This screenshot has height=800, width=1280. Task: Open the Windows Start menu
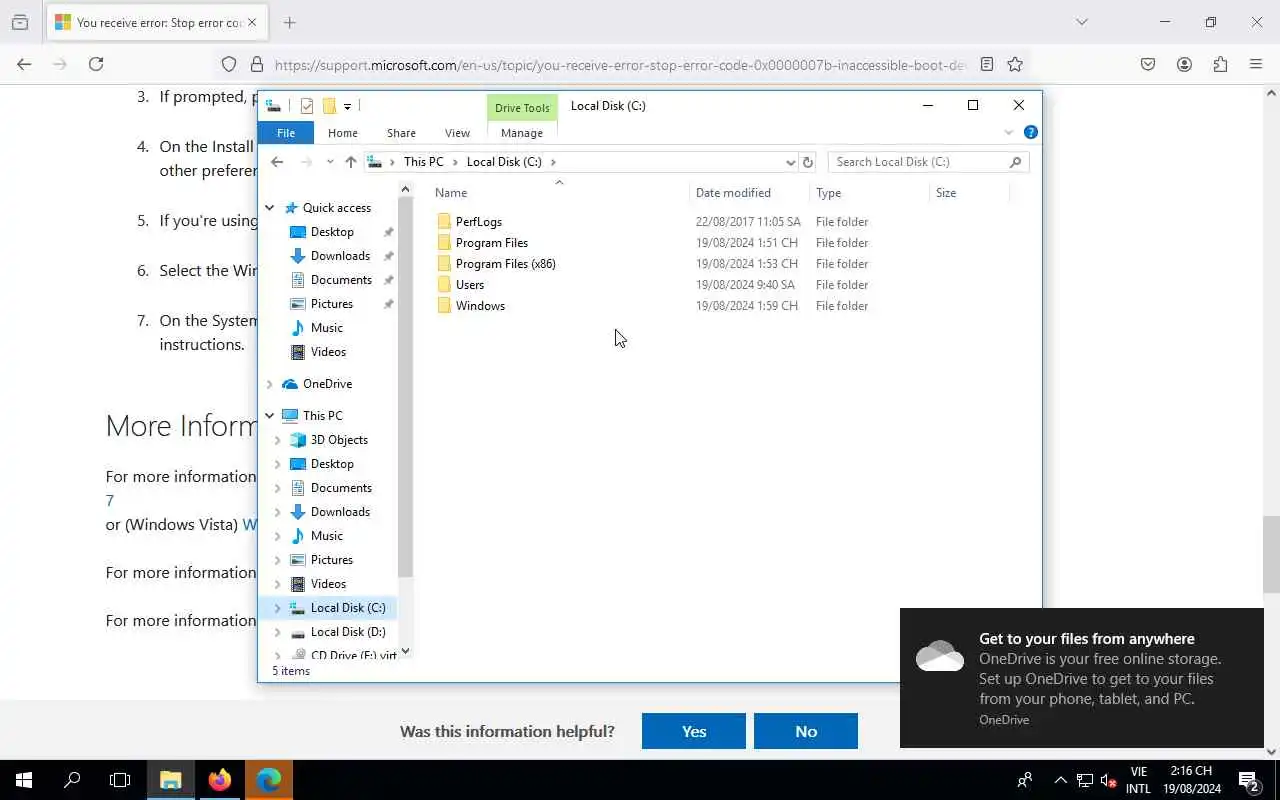click(24, 780)
